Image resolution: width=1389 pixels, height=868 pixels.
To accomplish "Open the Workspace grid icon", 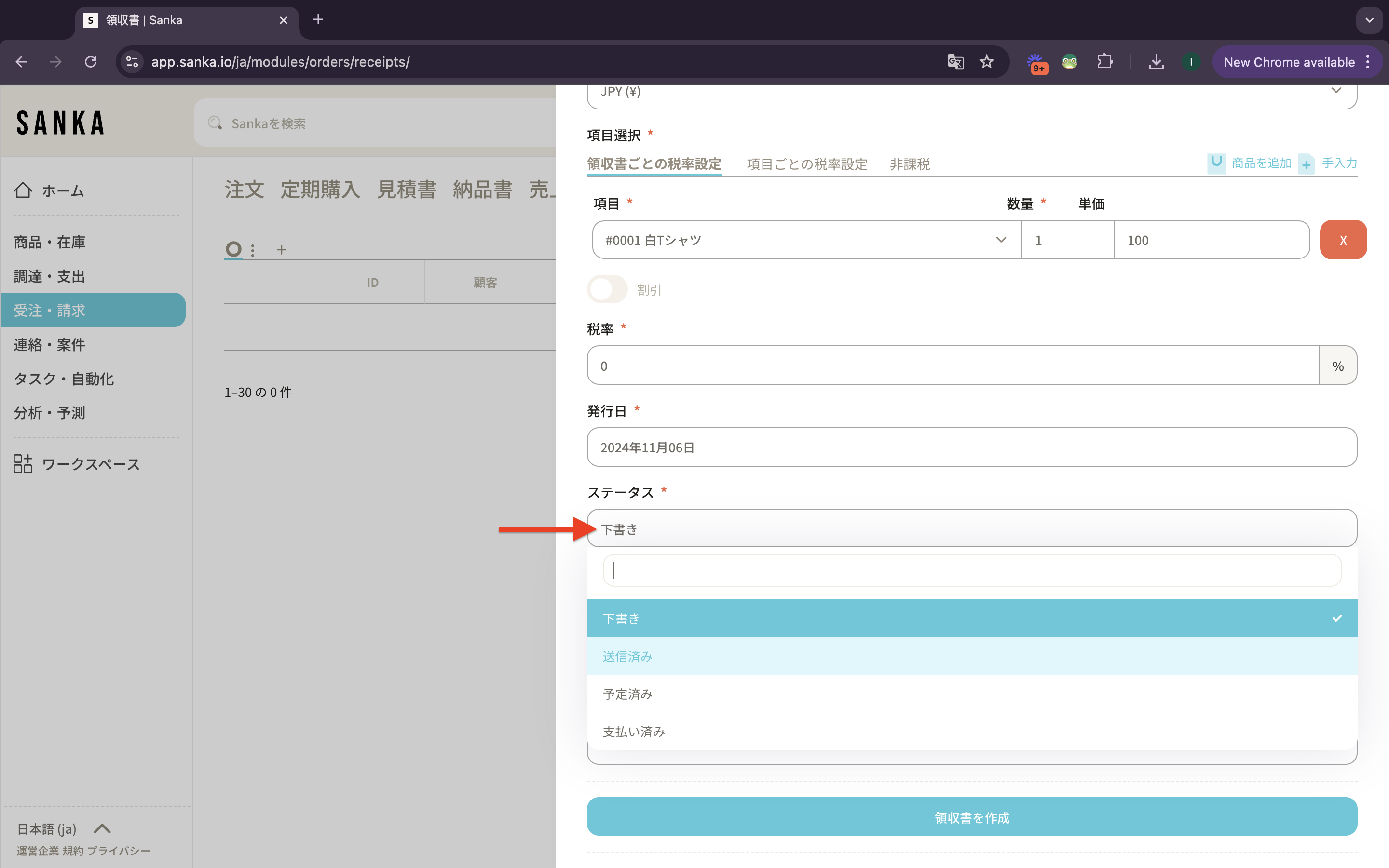I will tap(23, 464).
